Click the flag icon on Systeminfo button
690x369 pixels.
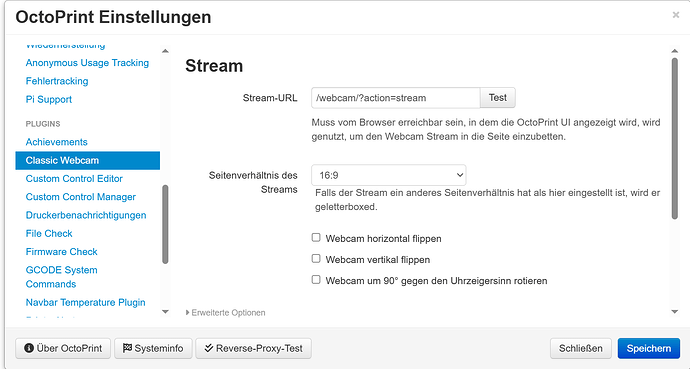click(127, 348)
